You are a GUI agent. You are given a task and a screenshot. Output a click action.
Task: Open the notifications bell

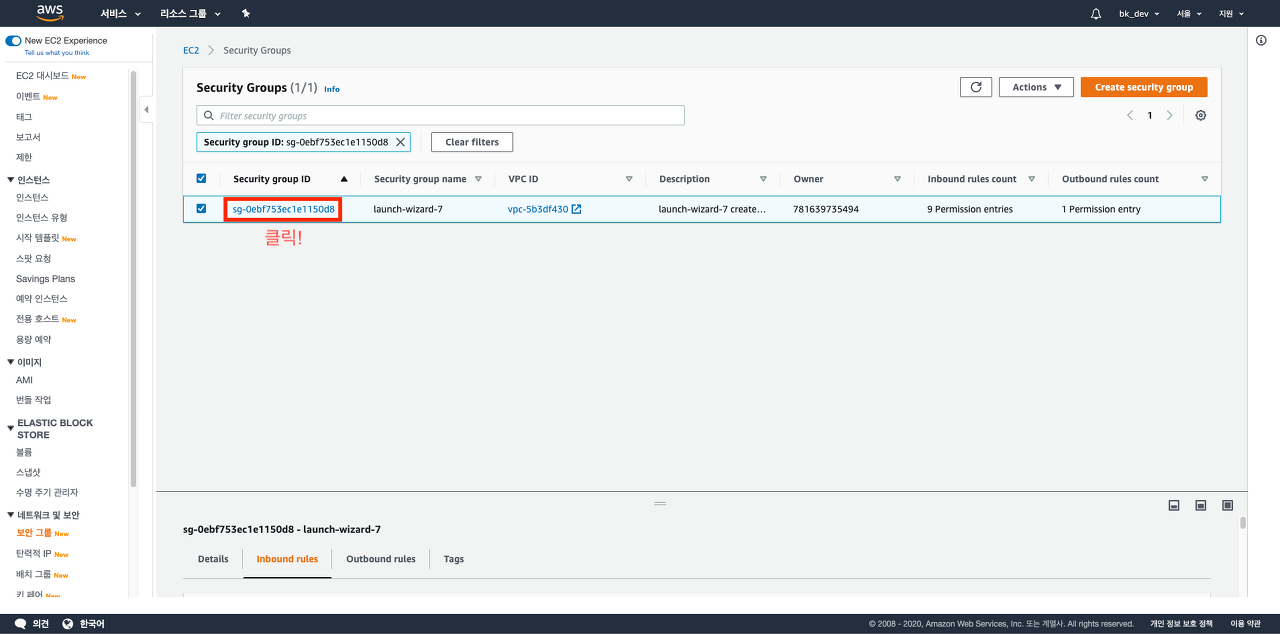click(x=1096, y=14)
